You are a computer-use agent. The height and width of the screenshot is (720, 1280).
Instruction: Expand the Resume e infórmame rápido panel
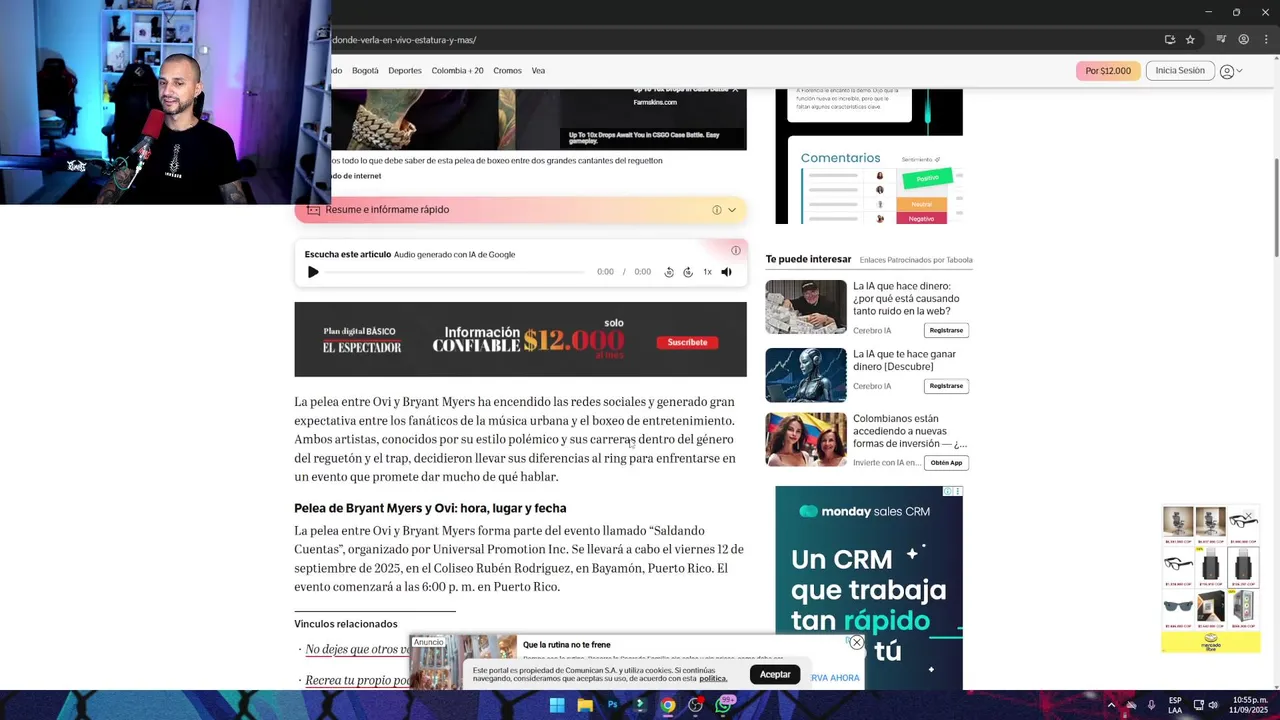(732, 210)
